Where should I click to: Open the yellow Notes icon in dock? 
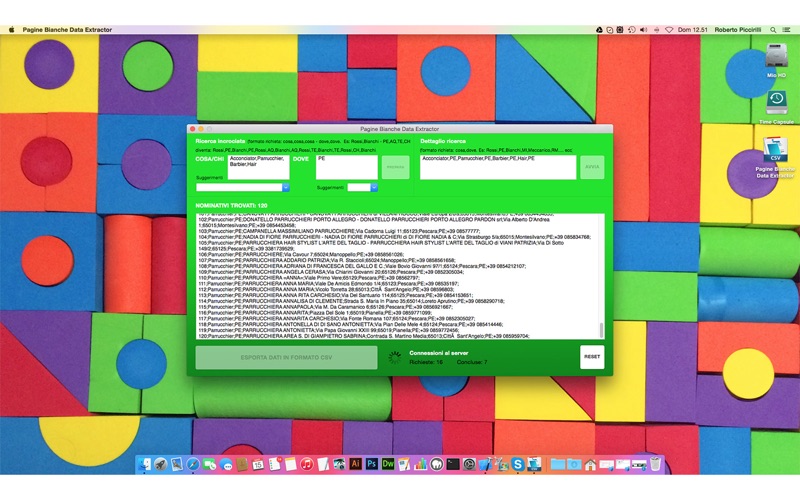pos(291,464)
